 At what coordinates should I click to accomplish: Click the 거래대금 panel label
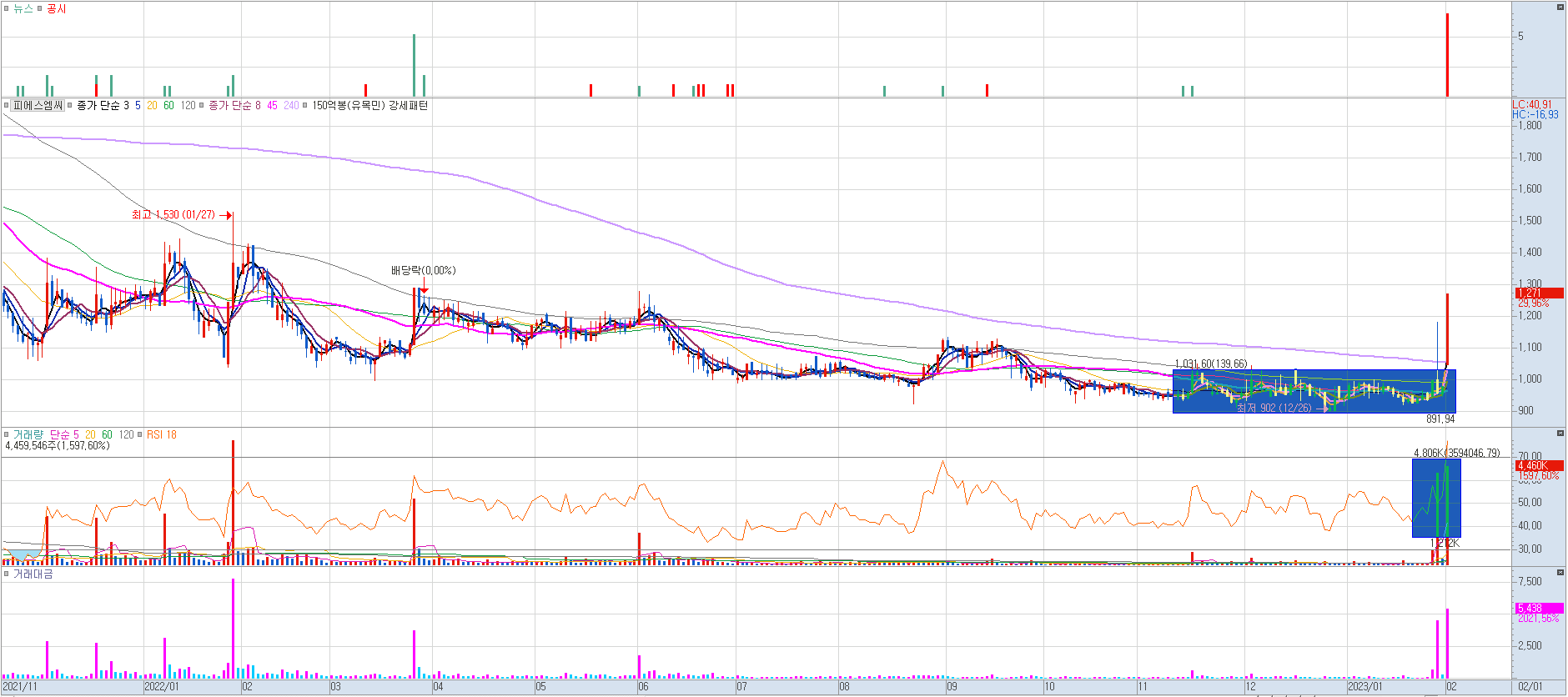click(x=33, y=574)
